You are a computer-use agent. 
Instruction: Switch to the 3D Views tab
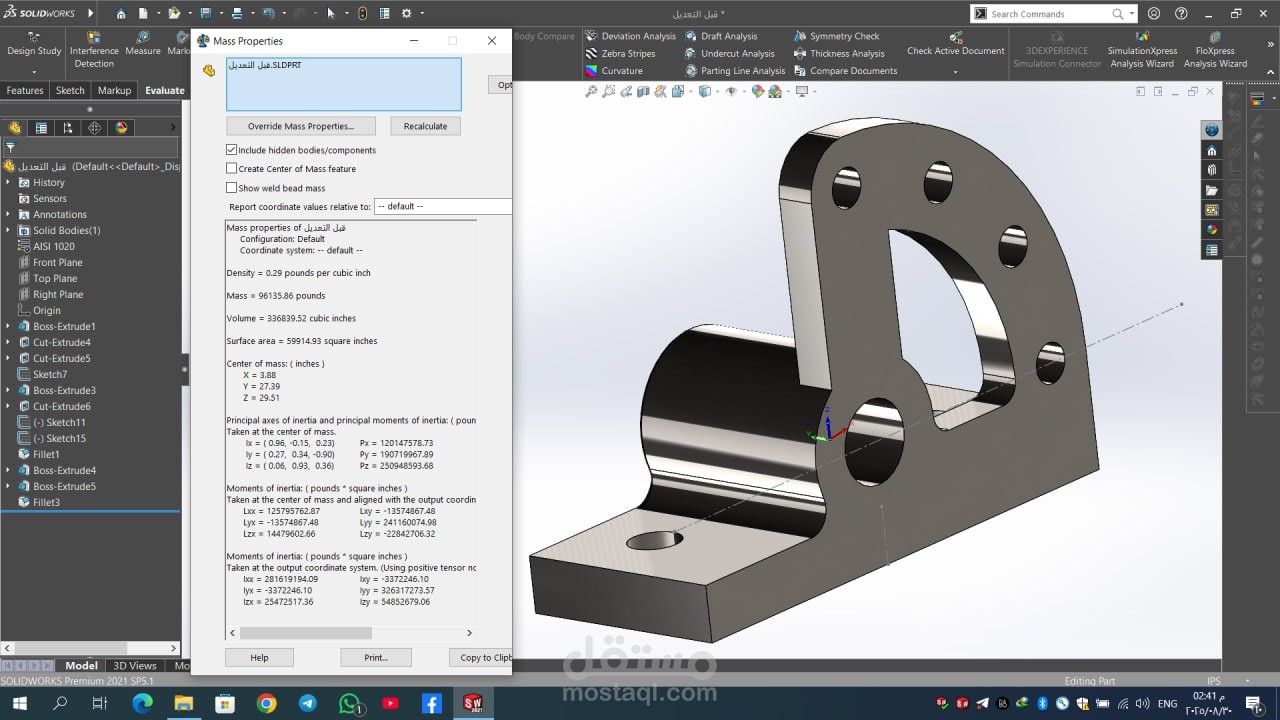tap(134, 666)
